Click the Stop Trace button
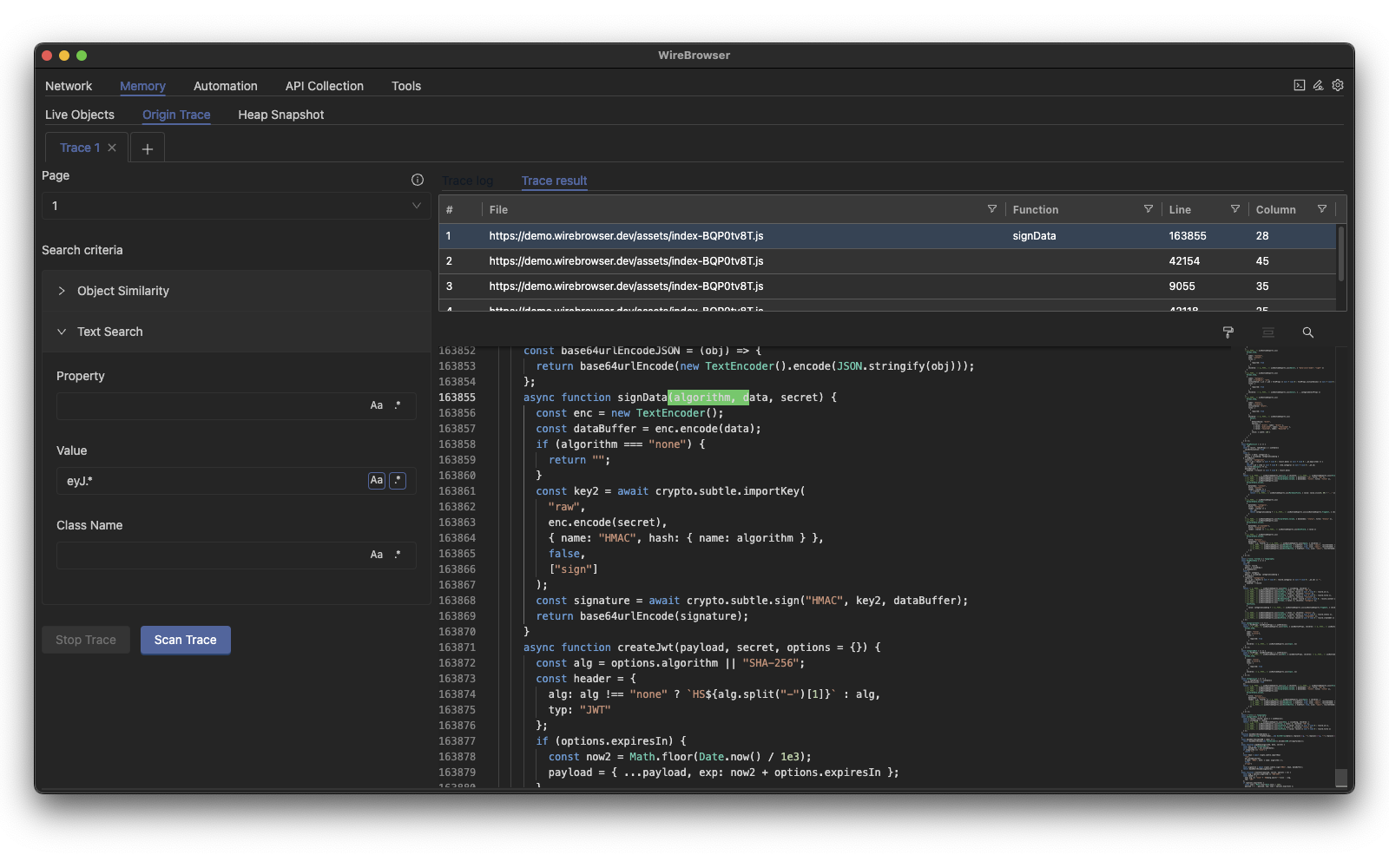1389x868 pixels. point(86,640)
